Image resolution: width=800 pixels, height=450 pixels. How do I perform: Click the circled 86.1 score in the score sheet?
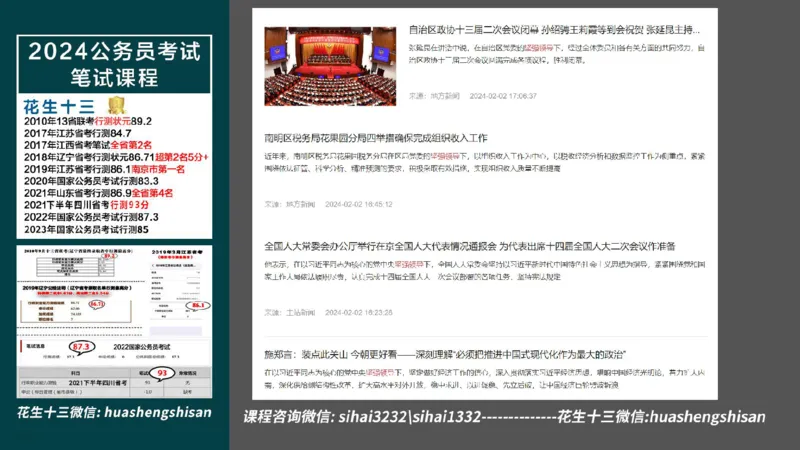coord(198,305)
